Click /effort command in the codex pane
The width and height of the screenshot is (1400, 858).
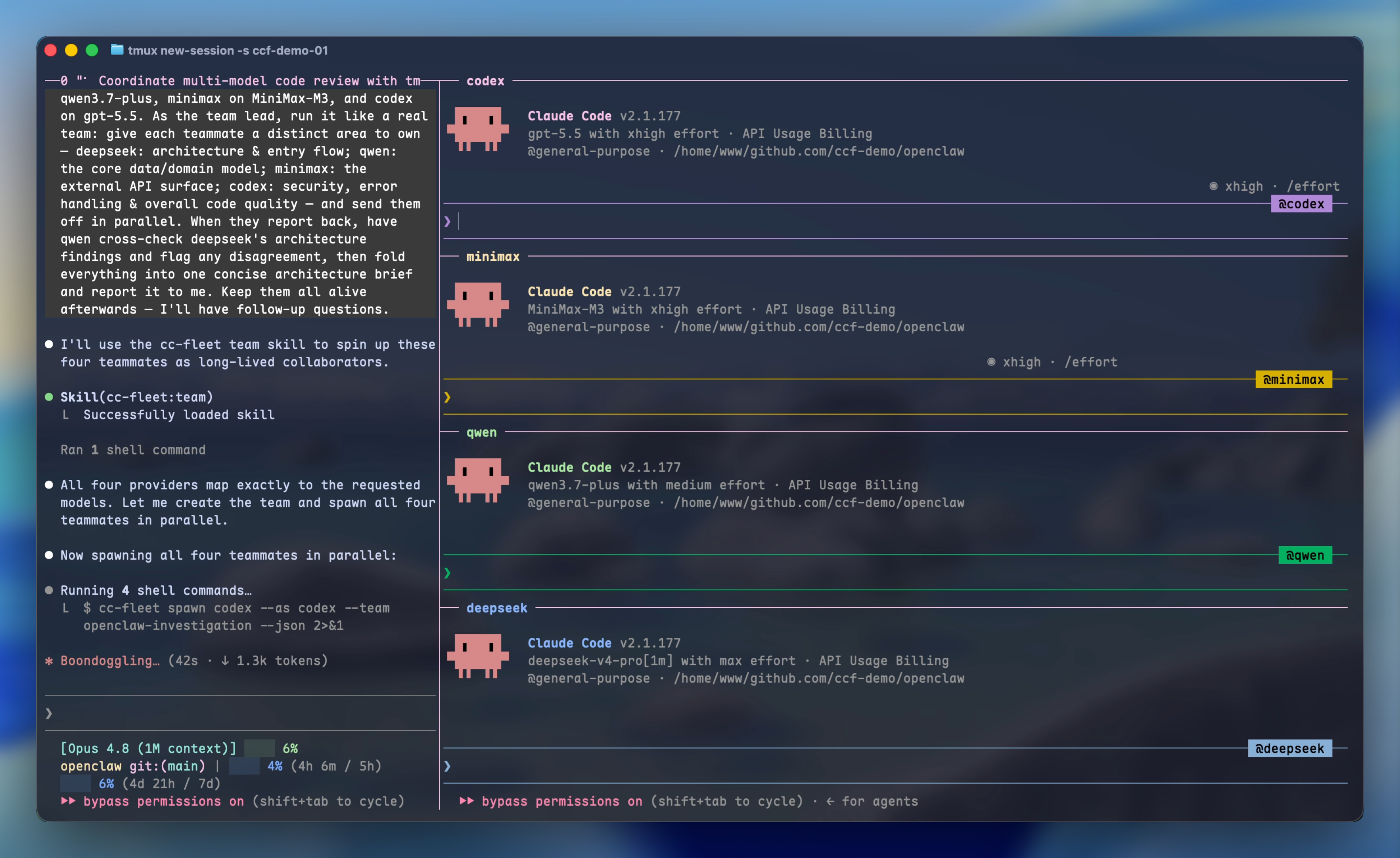click(x=1313, y=186)
